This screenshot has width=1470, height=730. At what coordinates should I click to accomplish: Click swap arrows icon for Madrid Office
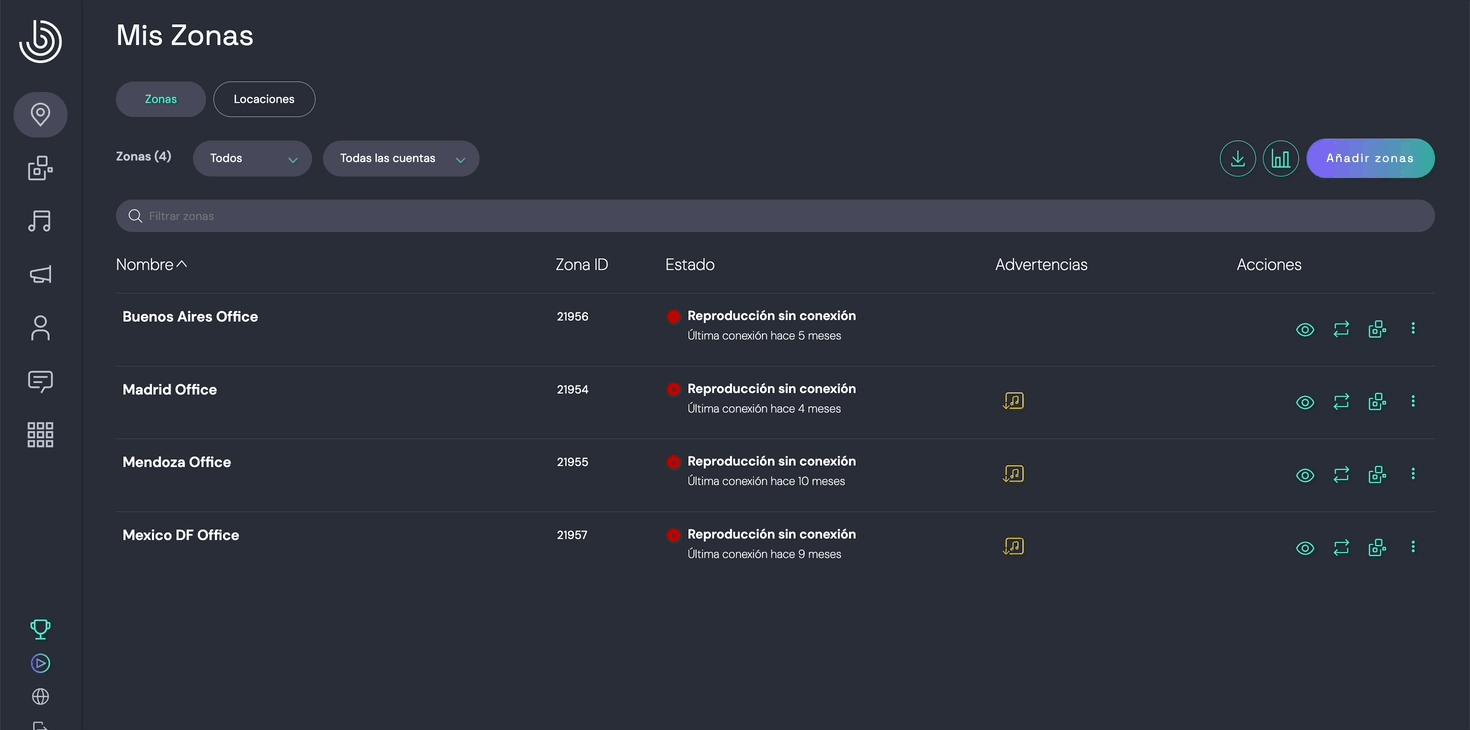click(x=1341, y=402)
